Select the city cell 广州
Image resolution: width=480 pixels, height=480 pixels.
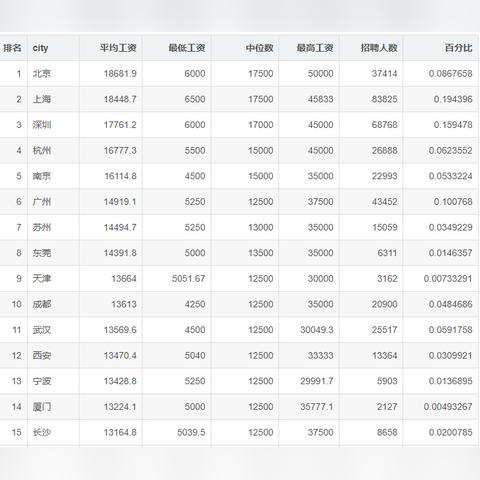point(42,202)
